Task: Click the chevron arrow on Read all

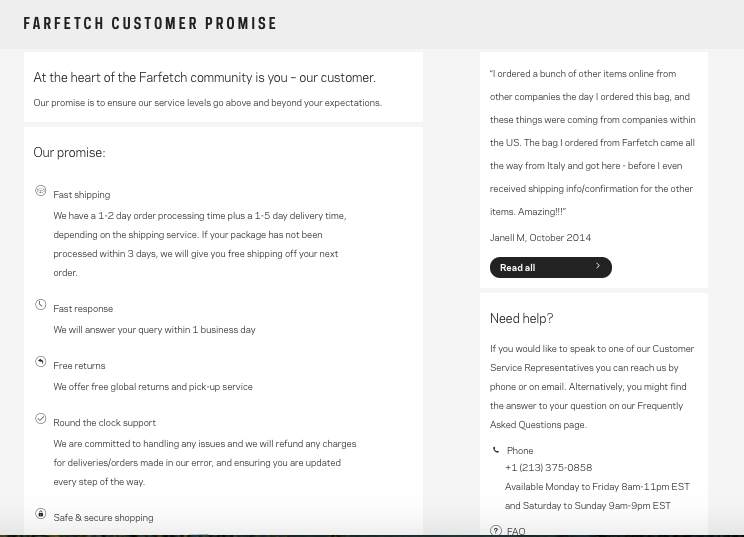Action: point(598,267)
